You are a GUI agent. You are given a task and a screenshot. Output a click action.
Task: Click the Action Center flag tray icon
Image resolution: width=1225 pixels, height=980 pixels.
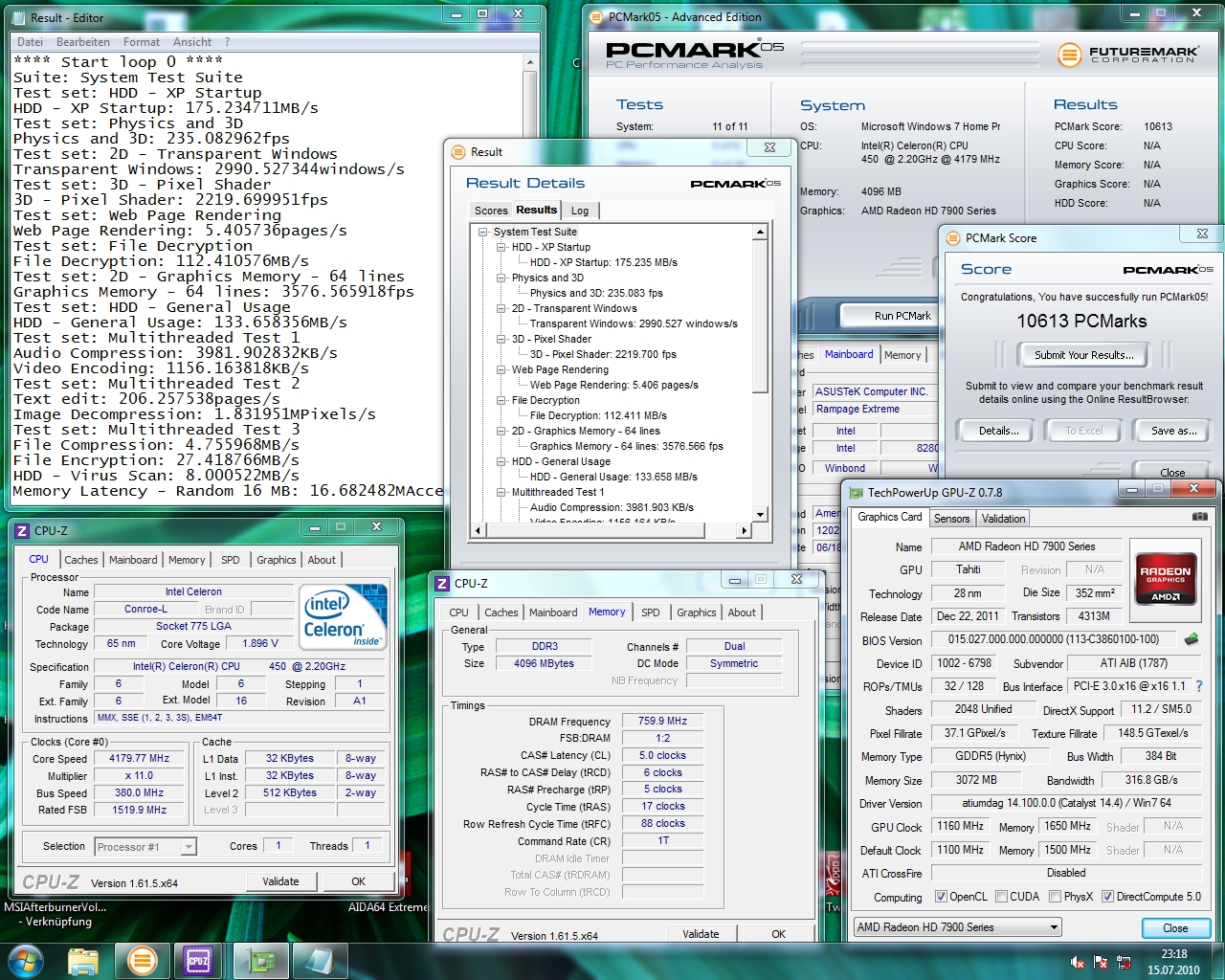coord(1101,962)
